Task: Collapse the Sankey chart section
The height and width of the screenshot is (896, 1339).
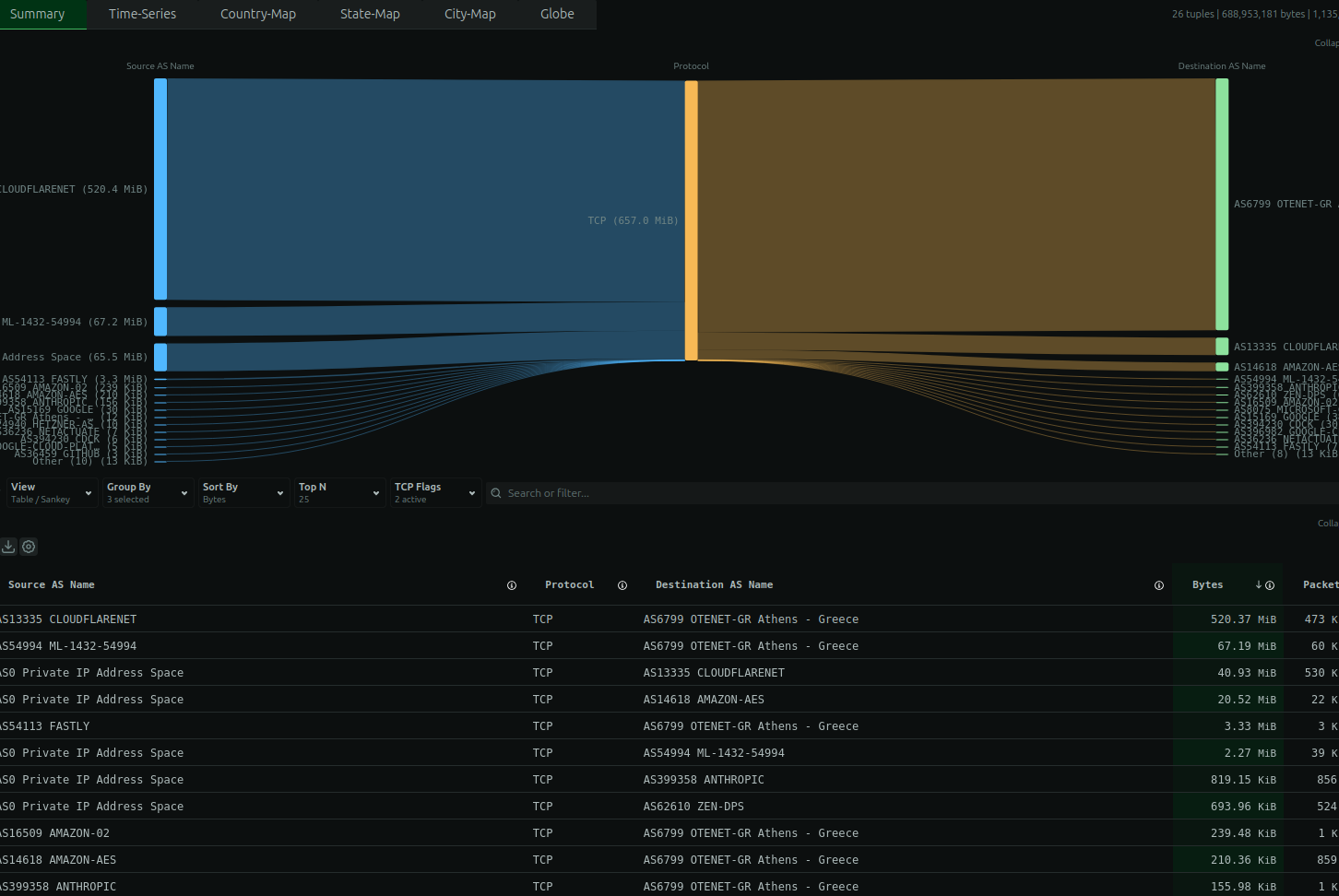Action: 1327,42
